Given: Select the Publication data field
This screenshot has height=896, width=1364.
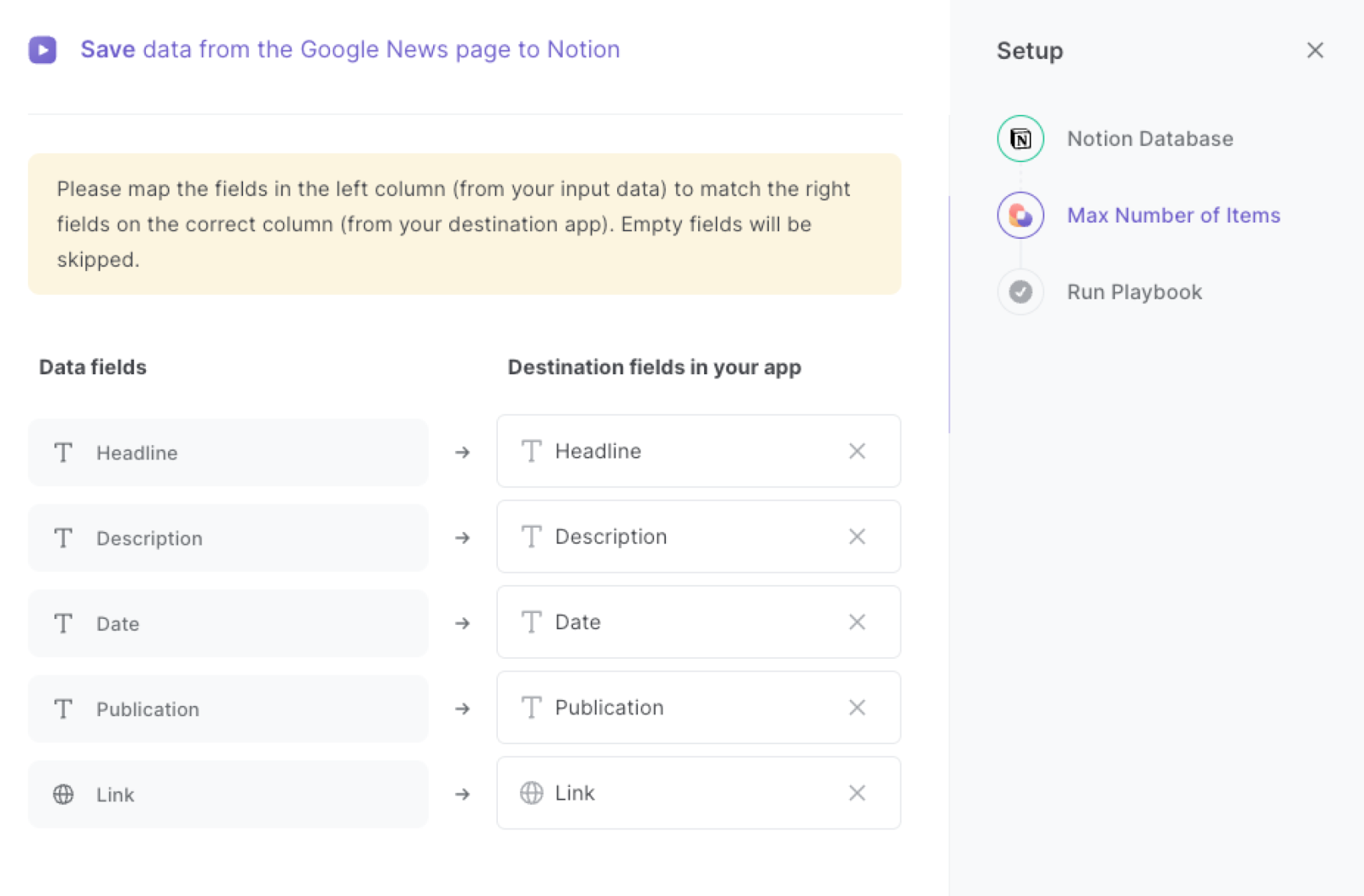Looking at the screenshot, I should (x=228, y=708).
